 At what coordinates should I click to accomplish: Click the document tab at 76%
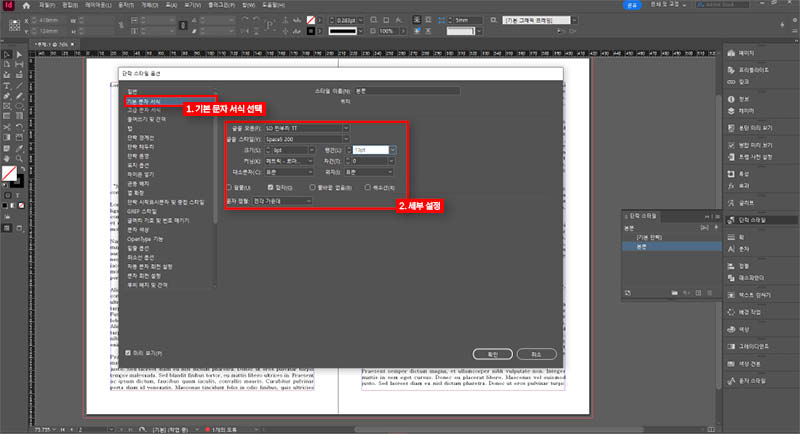(53, 44)
